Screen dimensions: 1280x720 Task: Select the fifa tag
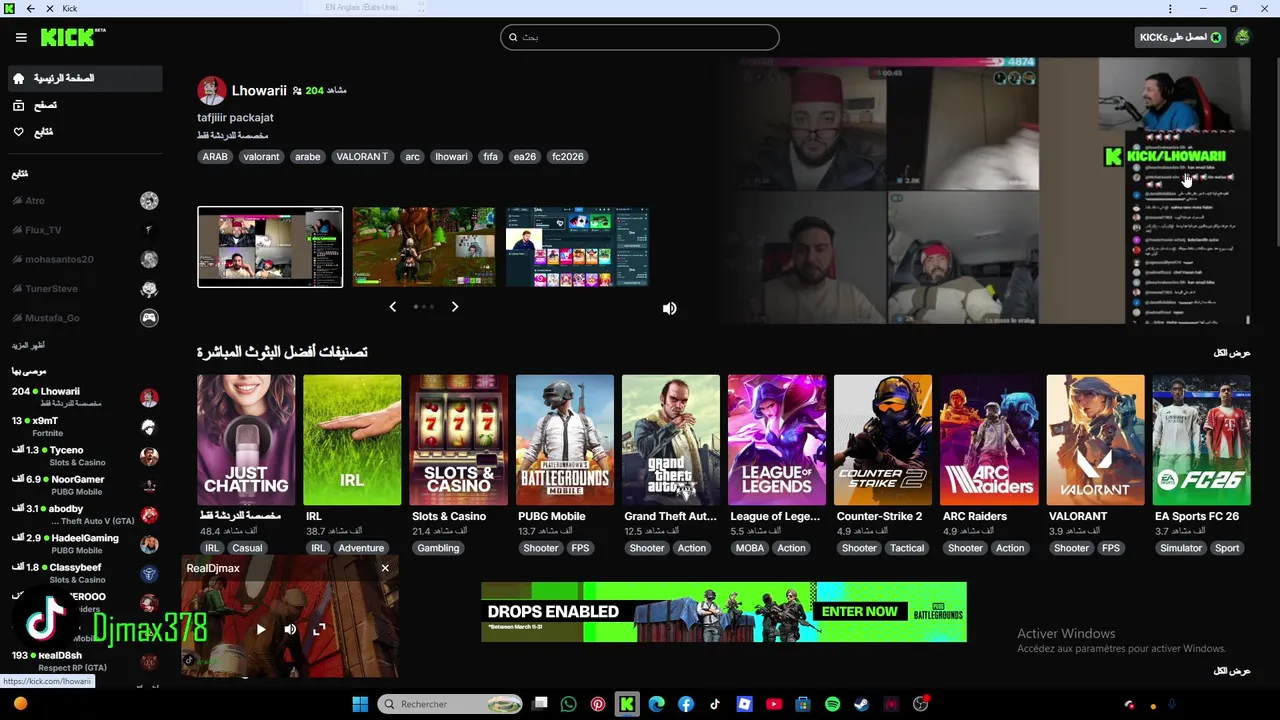pos(490,157)
